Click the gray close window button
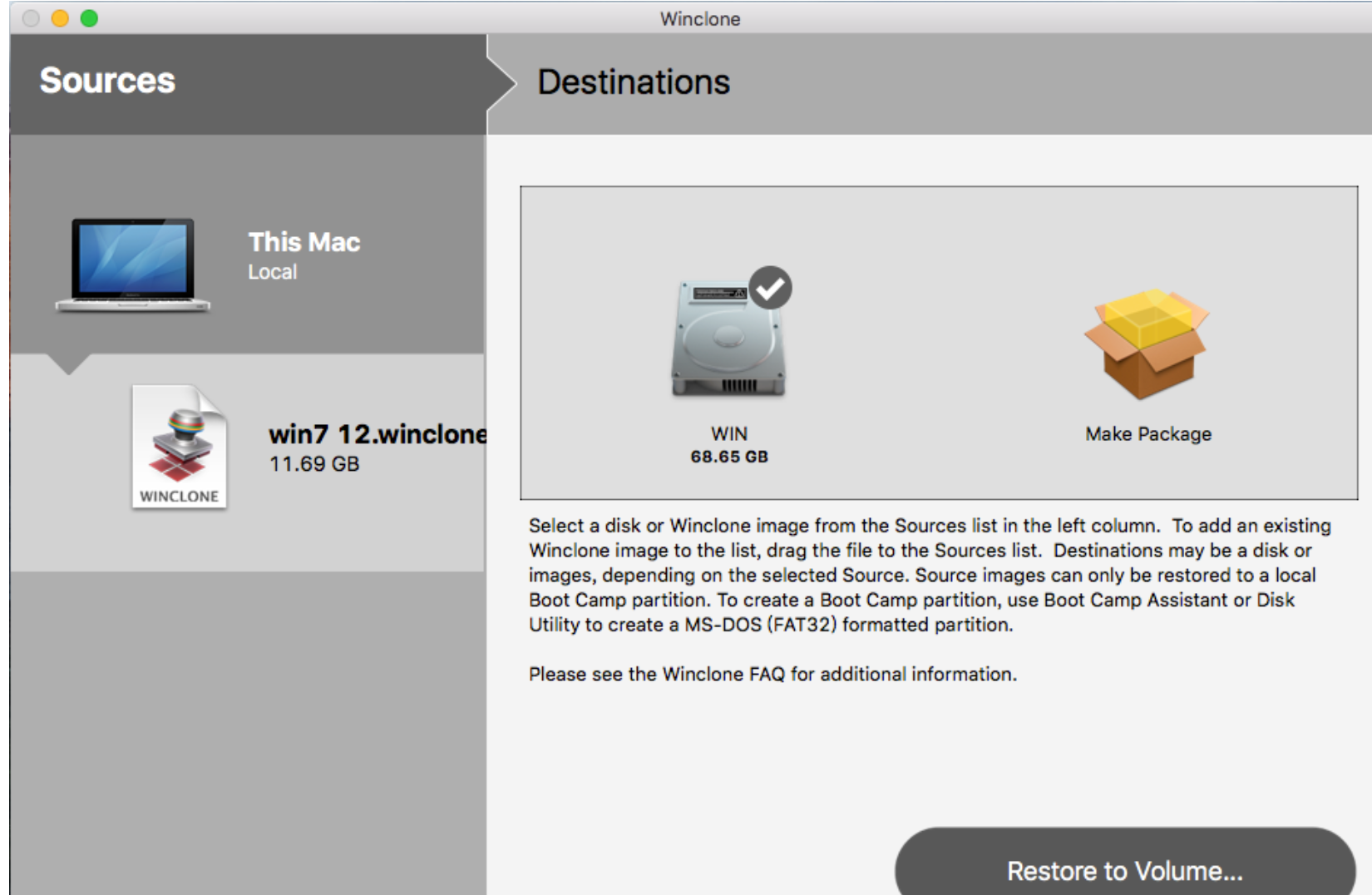This screenshot has height=895, width=1372. pos(31,18)
